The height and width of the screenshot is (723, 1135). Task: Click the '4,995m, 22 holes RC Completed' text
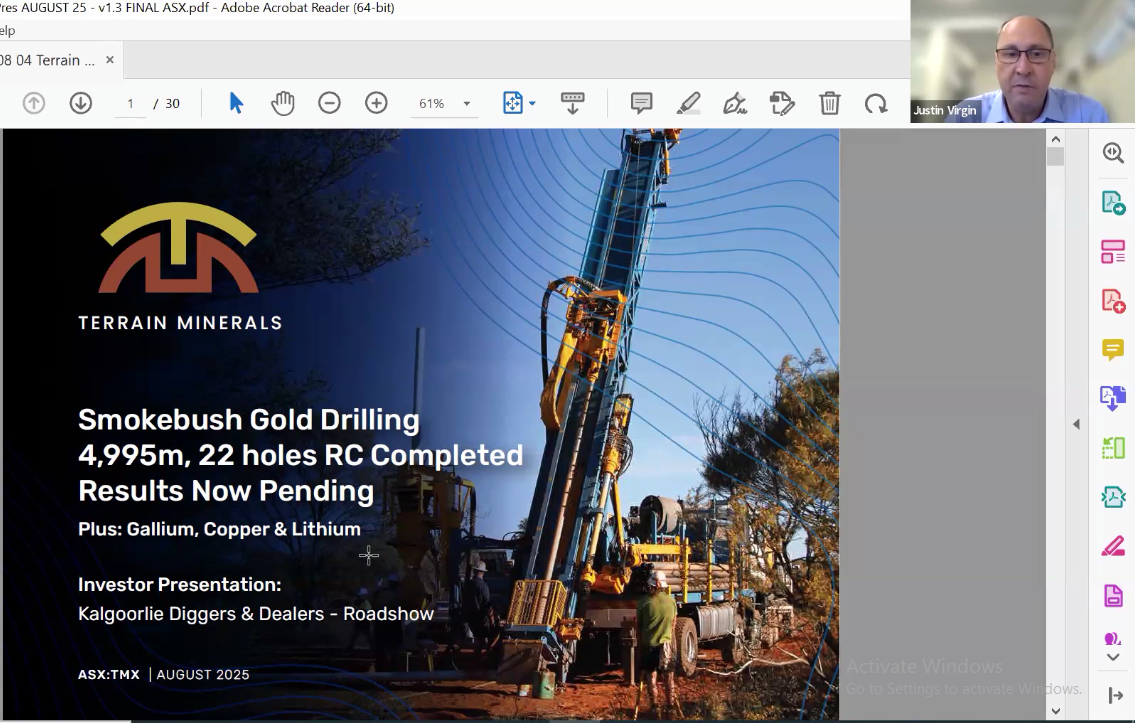click(x=300, y=455)
